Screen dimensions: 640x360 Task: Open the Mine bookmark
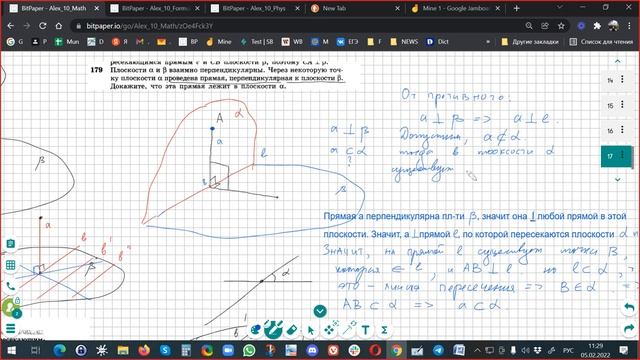pyautogui.click(x=219, y=42)
